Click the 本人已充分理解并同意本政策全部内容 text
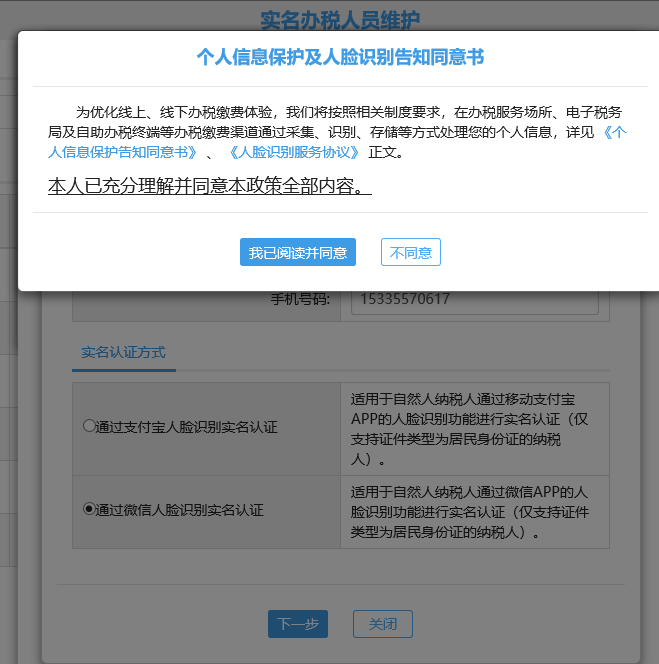The height and width of the screenshot is (664, 659). click(210, 186)
